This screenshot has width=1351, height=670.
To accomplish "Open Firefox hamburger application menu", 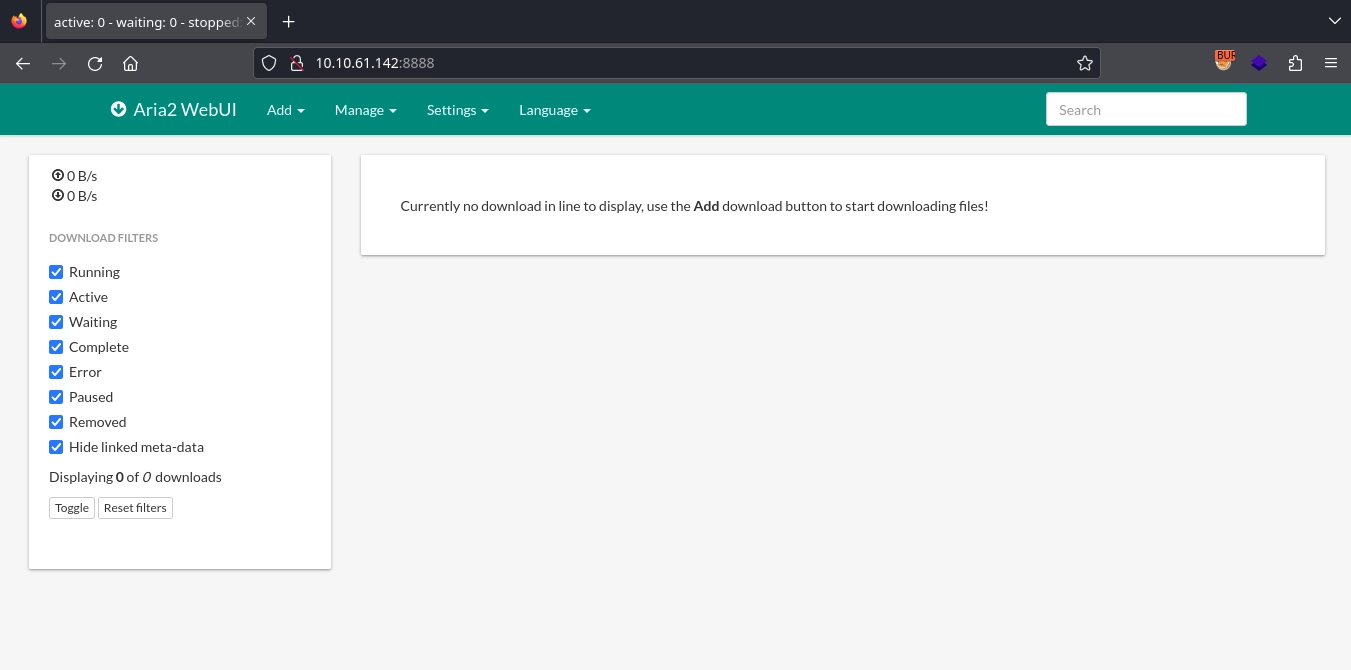I will tap(1331, 63).
